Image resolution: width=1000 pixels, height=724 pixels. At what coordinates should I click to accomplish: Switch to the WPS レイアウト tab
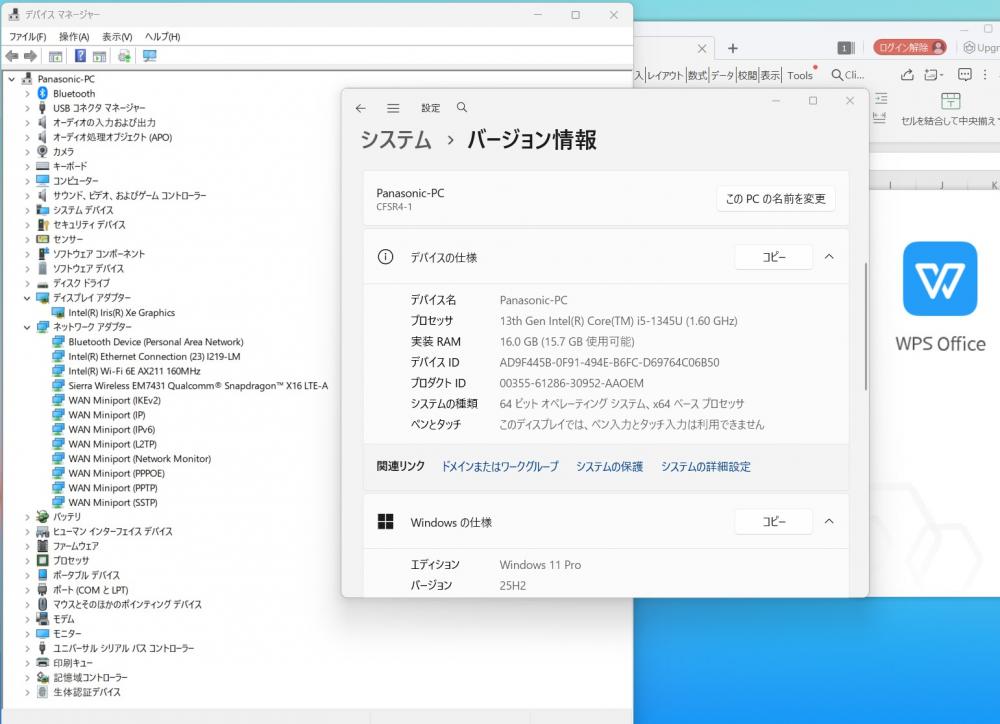(665, 75)
